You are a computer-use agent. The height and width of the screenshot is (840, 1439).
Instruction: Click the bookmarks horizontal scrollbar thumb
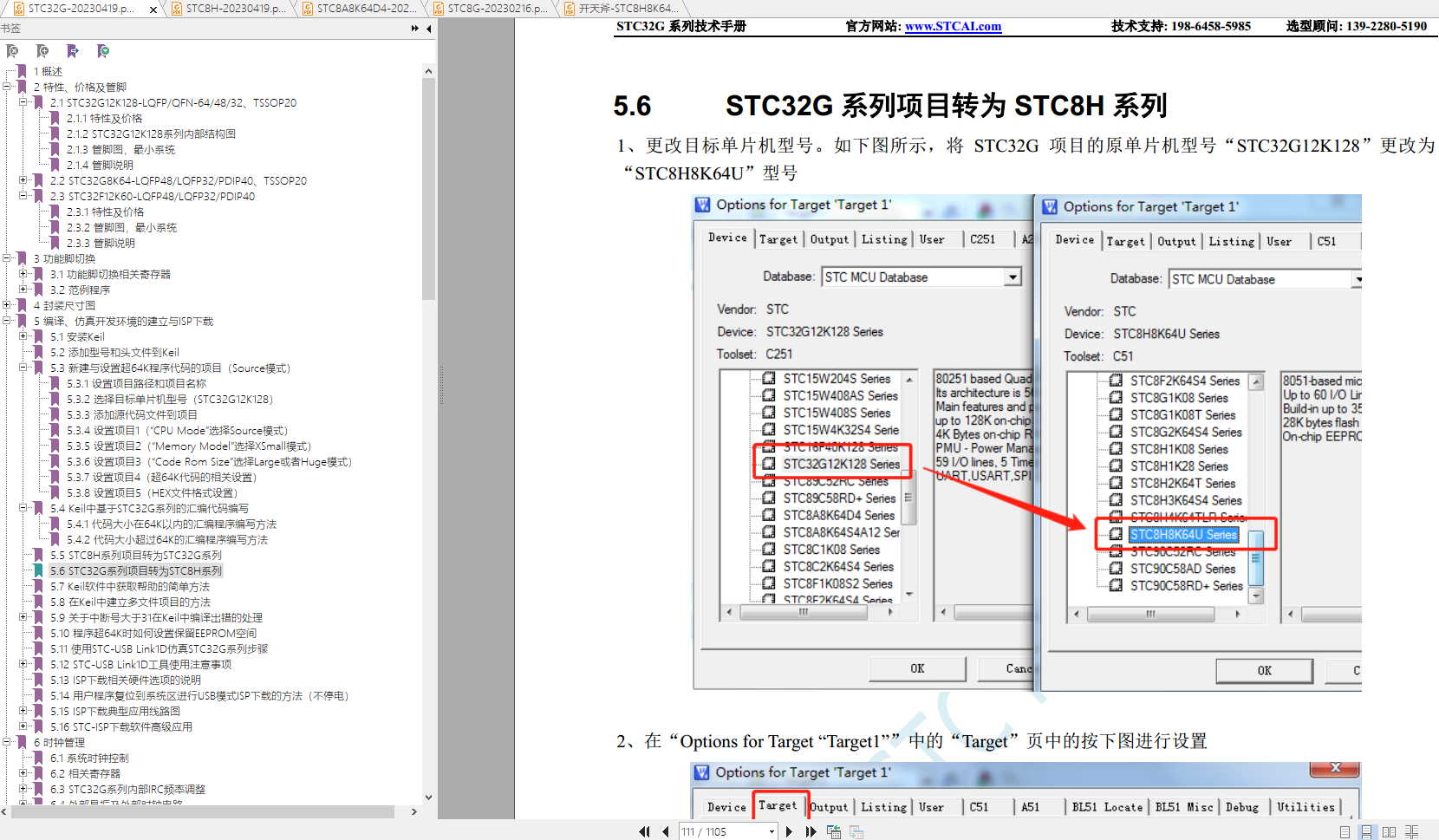pyautogui.click(x=203, y=811)
